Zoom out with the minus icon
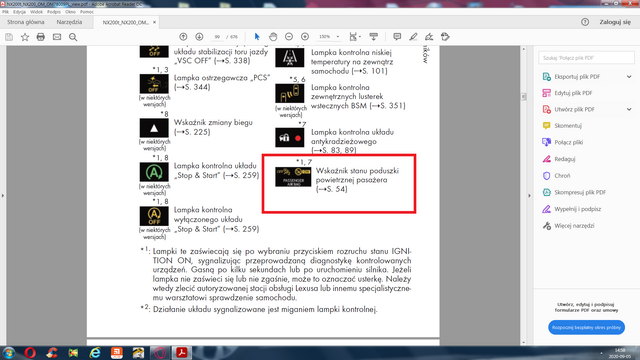 click(289, 37)
